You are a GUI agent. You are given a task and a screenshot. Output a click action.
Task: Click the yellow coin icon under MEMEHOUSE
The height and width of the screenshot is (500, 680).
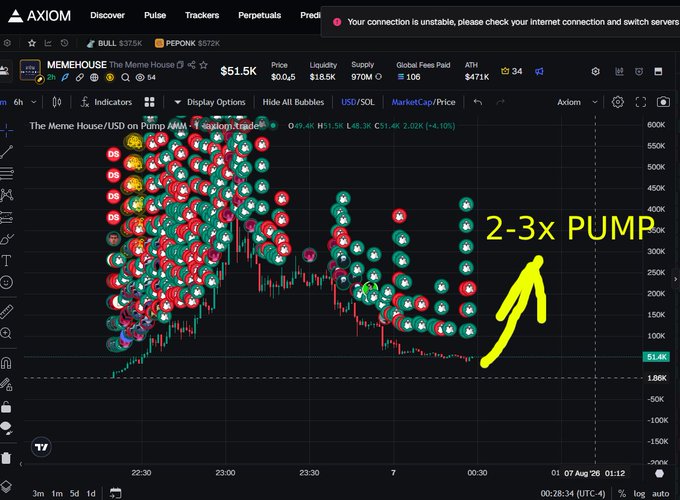click(110, 77)
